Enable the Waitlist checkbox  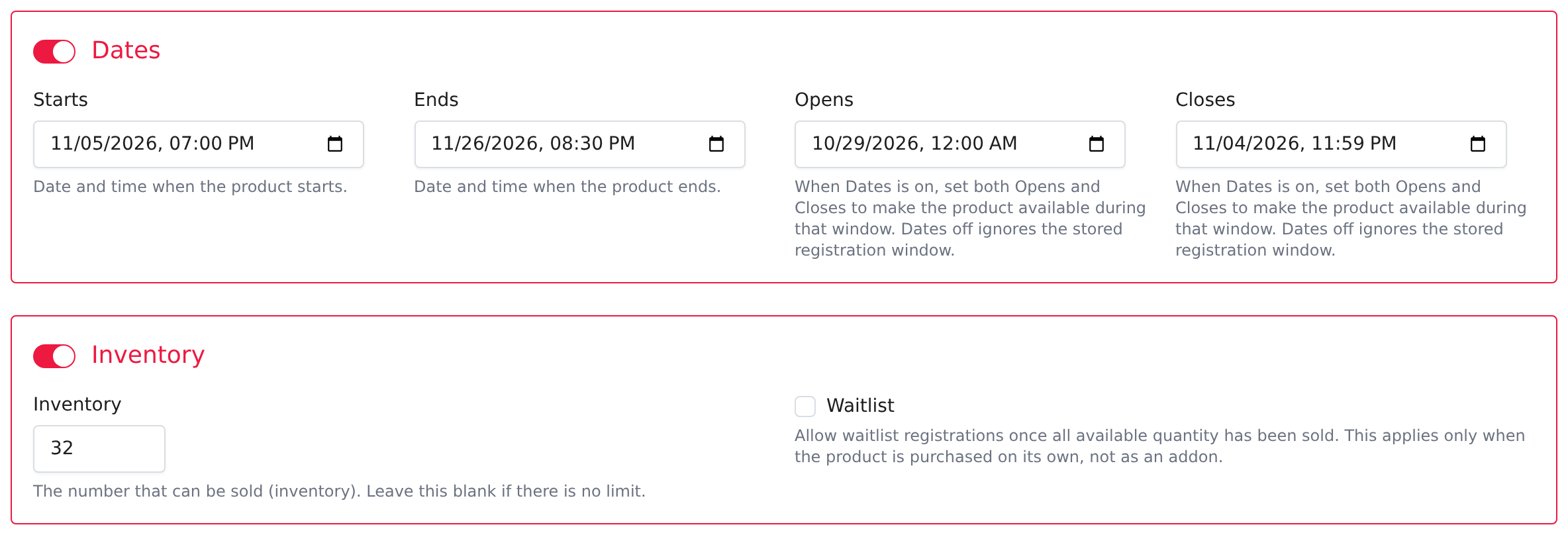(x=805, y=406)
